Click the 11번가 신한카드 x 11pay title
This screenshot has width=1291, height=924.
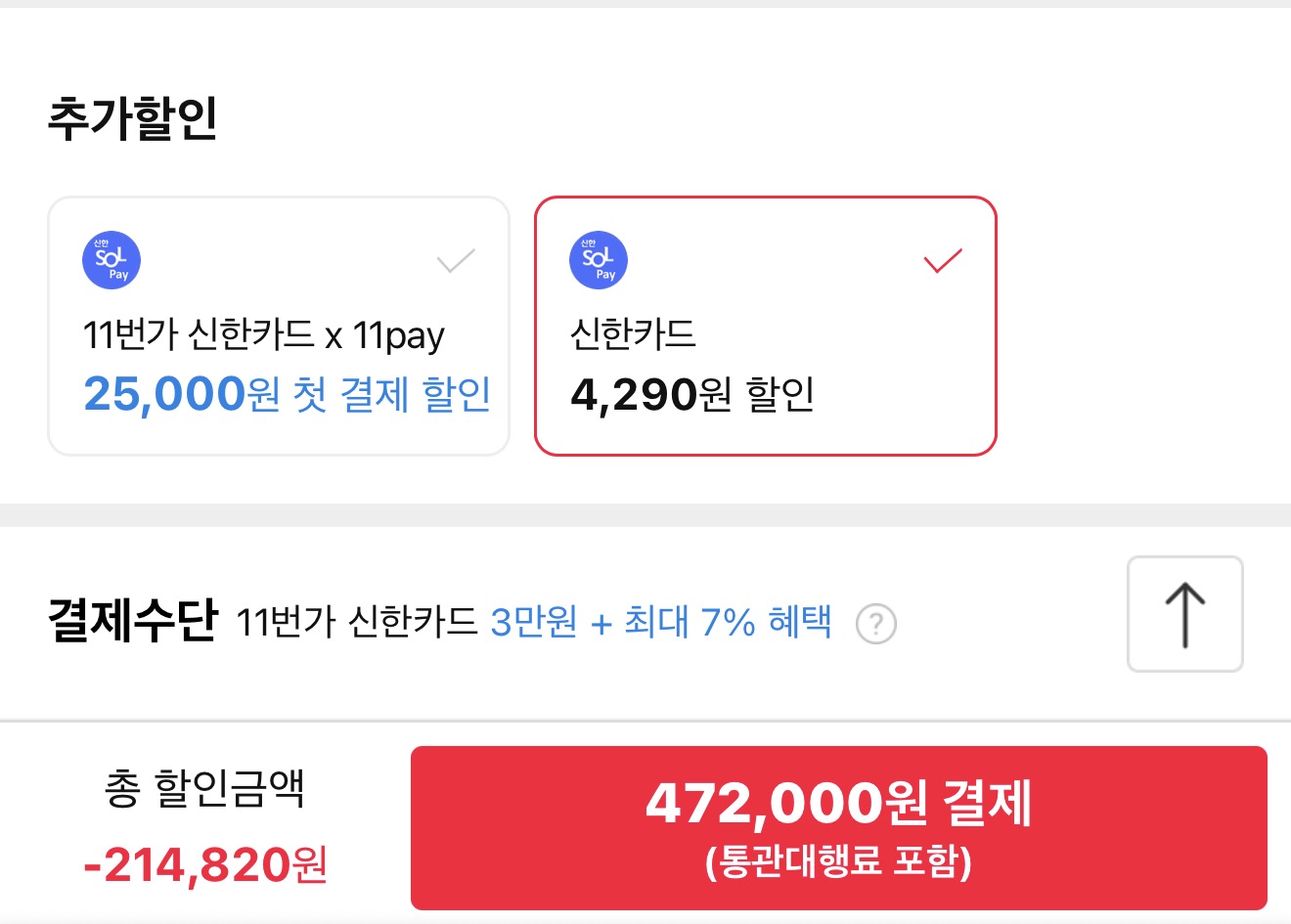pyautogui.click(x=263, y=335)
